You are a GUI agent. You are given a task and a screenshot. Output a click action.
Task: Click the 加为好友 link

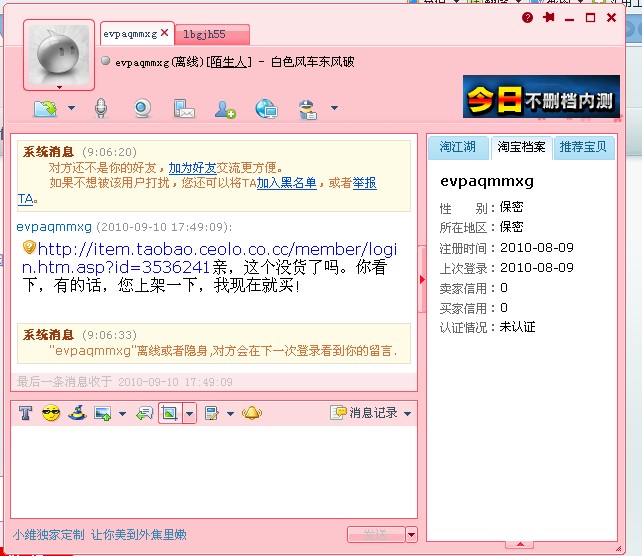coord(192,168)
